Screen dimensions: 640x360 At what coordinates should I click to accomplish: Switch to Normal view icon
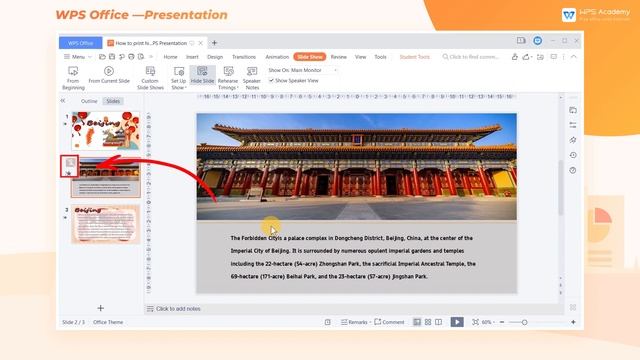click(417, 322)
